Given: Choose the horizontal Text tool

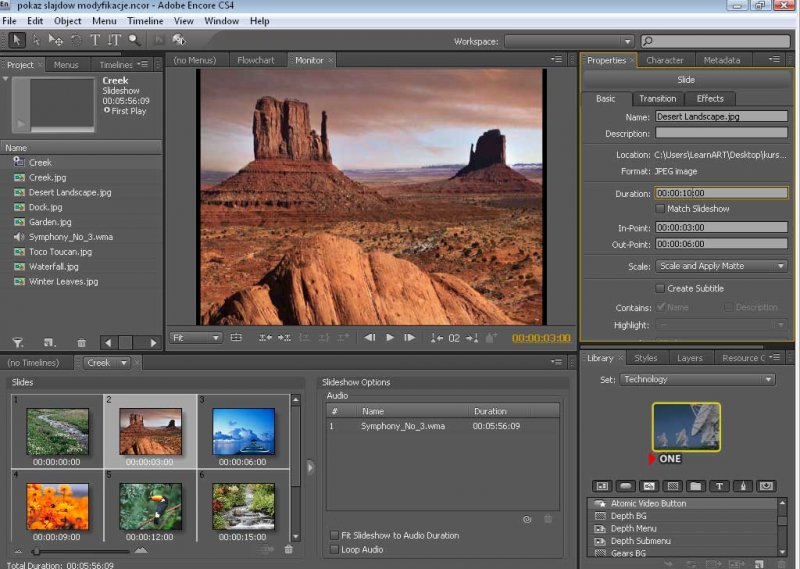Looking at the screenshot, I should click(x=95, y=40).
